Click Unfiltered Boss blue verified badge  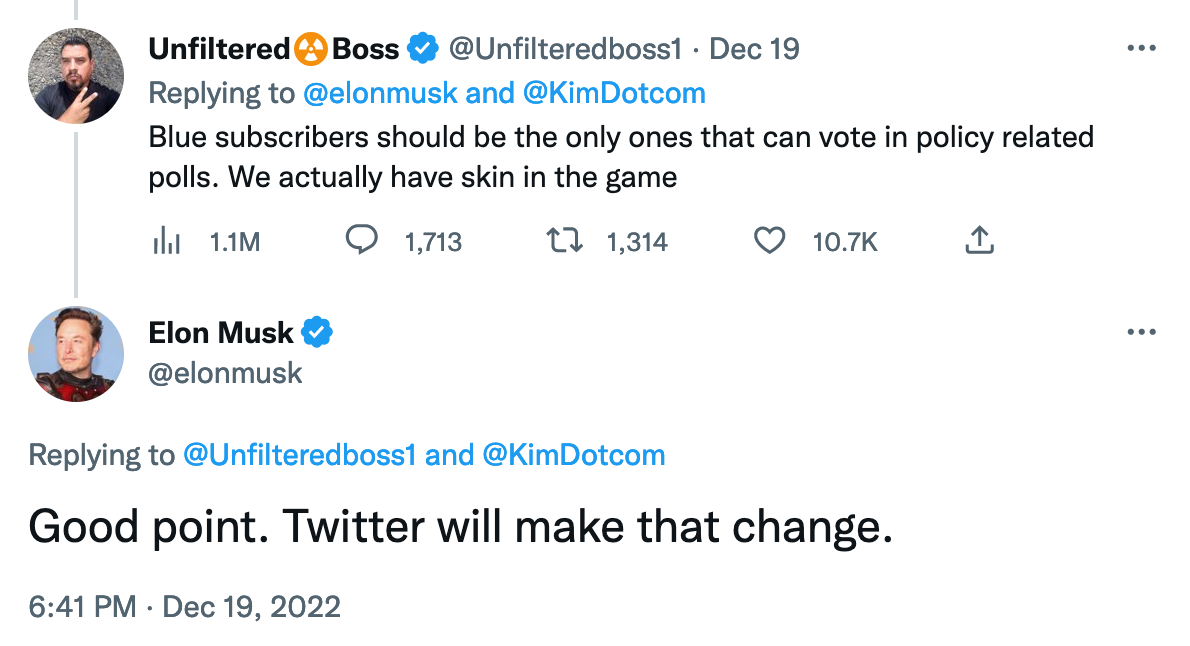[x=422, y=48]
